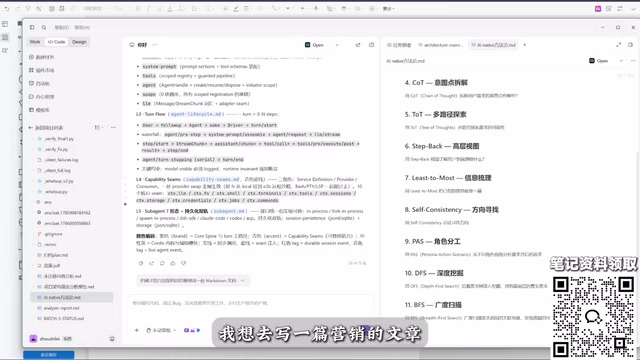Open the file list three-dot menu
The width and height of the screenshot is (640, 360).
pyautogui.click(x=113, y=128)
